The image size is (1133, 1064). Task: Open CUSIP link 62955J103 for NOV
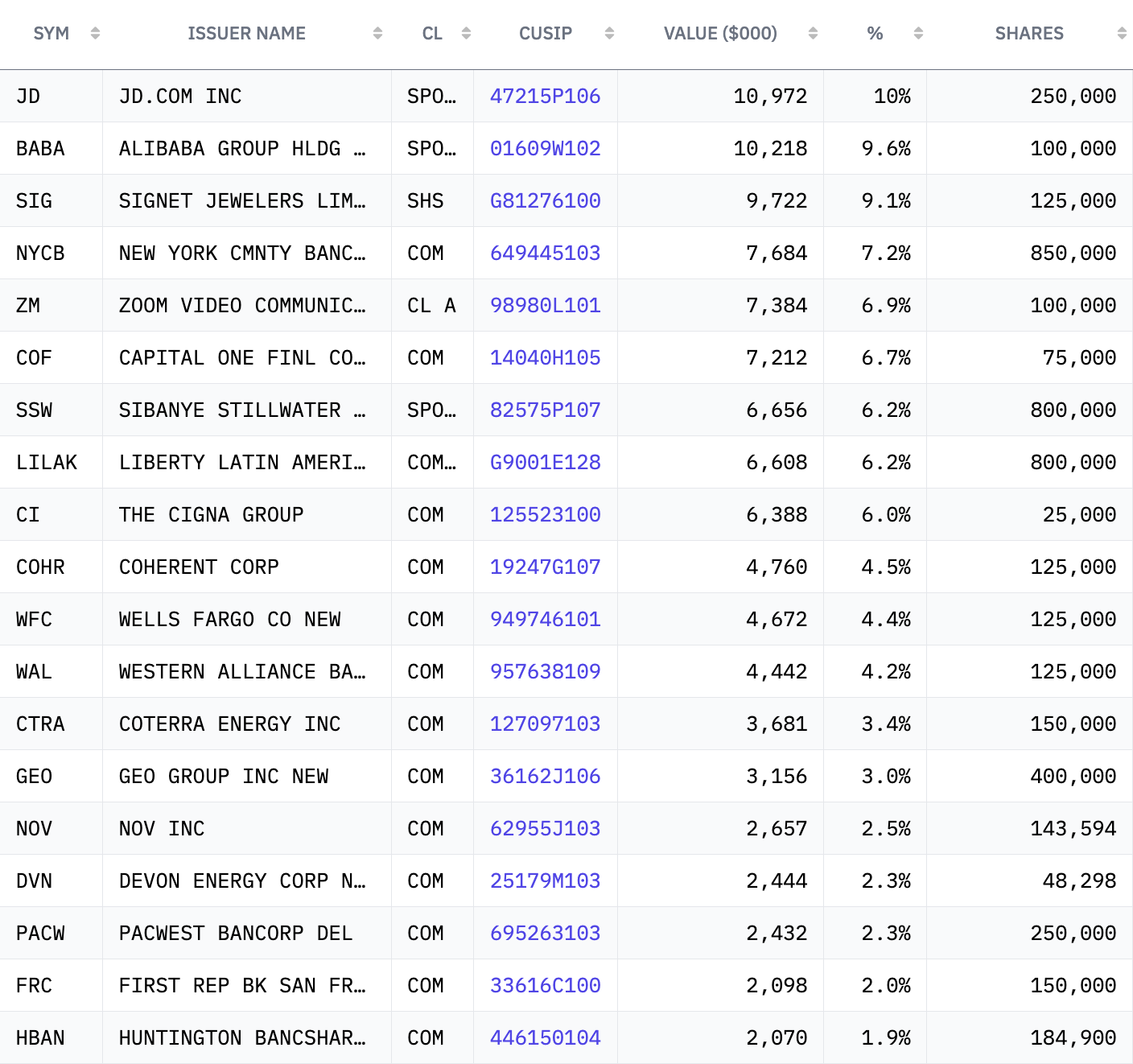click(x=546, y=828)
